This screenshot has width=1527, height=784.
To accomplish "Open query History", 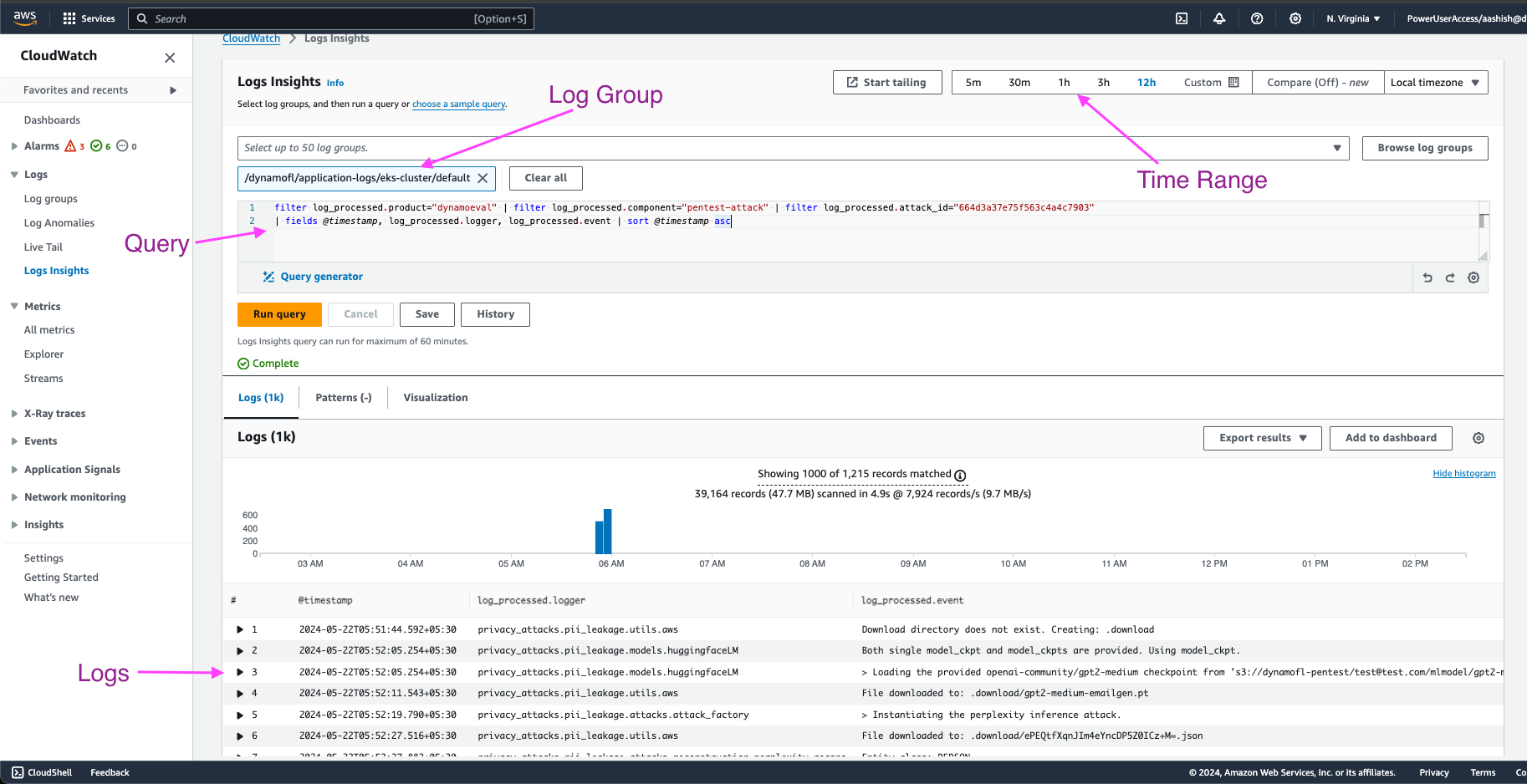I will click(x=495, y=314).
